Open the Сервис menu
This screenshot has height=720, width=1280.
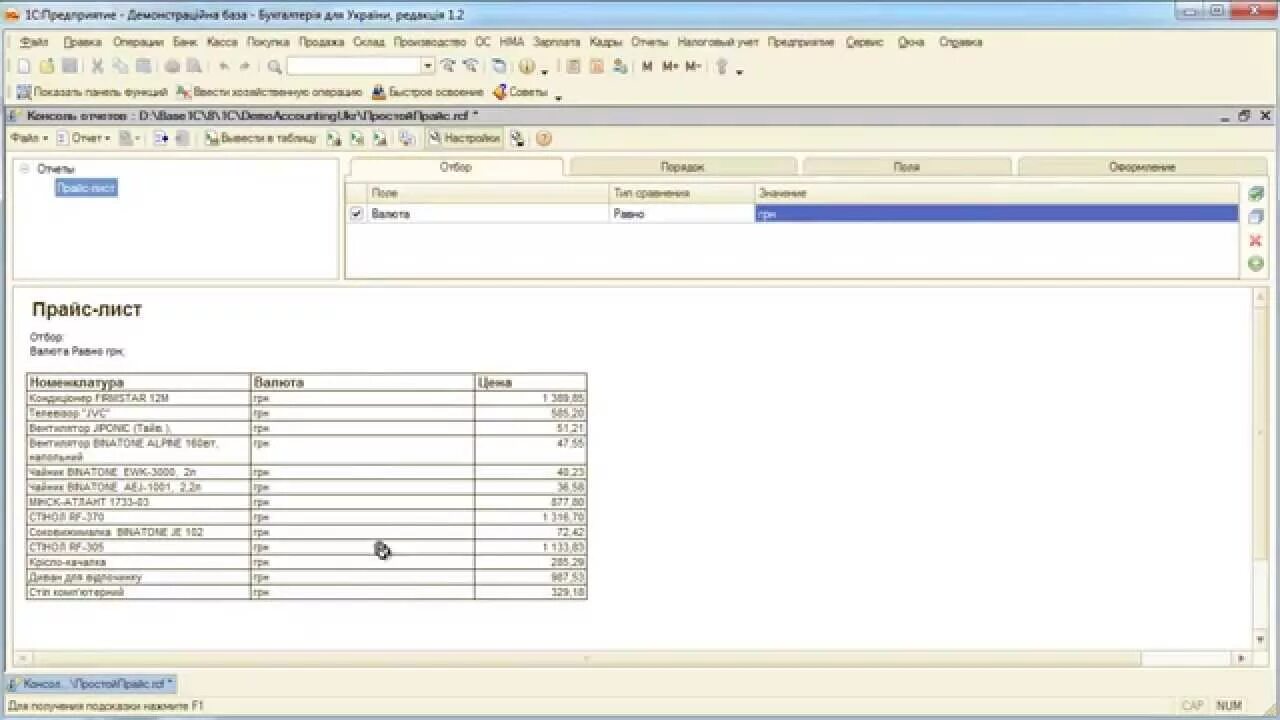coord(864,42)
